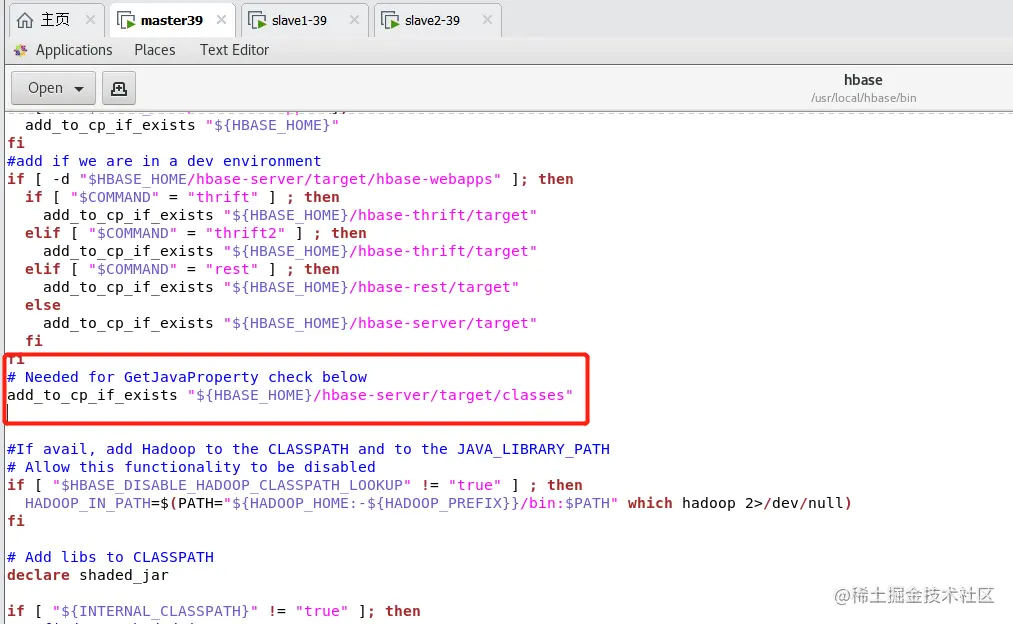Click the INTERNAL_CLASSPATH if line
Viewport: 1013px width, 624px height.
213,611
